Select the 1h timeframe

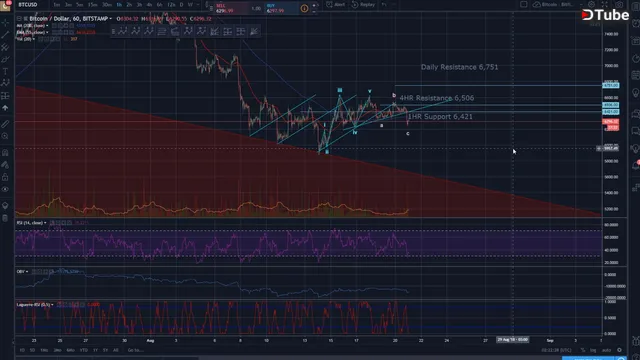pyautogui.click(x=119, y=5)
